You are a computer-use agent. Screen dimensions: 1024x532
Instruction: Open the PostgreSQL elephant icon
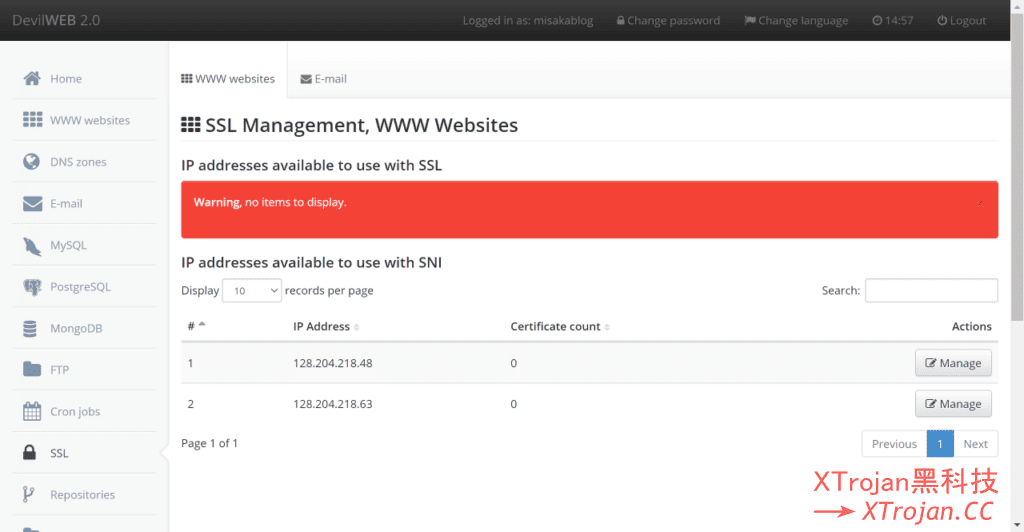coord(32,287)
